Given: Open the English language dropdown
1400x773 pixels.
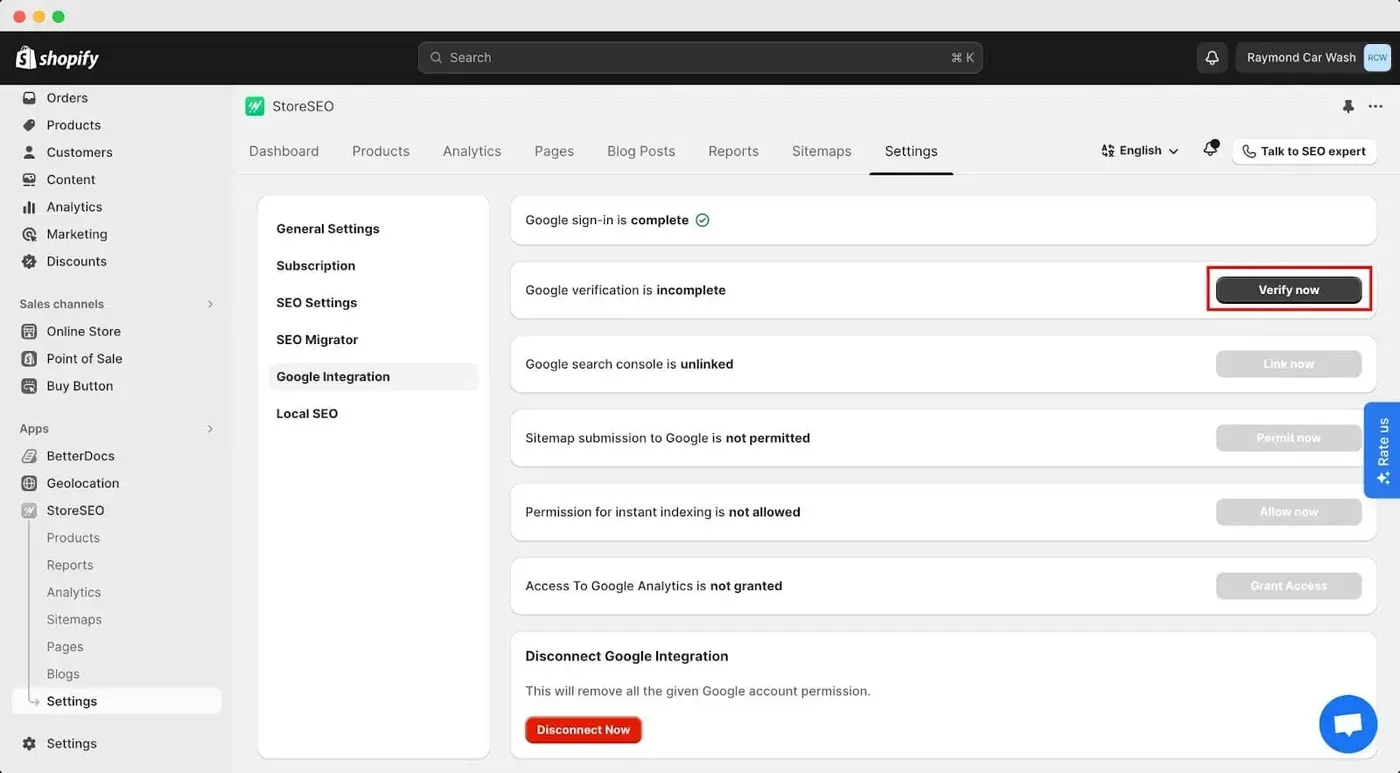Looking at the screenshot, I should (x=1140, y=151).
